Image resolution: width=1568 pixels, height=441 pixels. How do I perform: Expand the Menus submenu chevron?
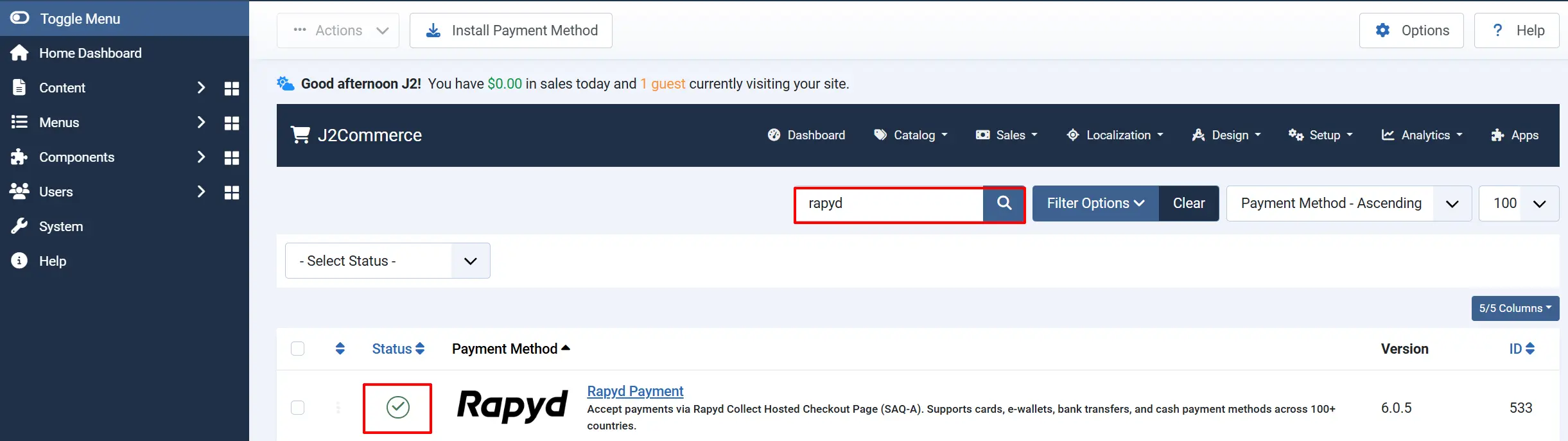click(x=201, y=122)
